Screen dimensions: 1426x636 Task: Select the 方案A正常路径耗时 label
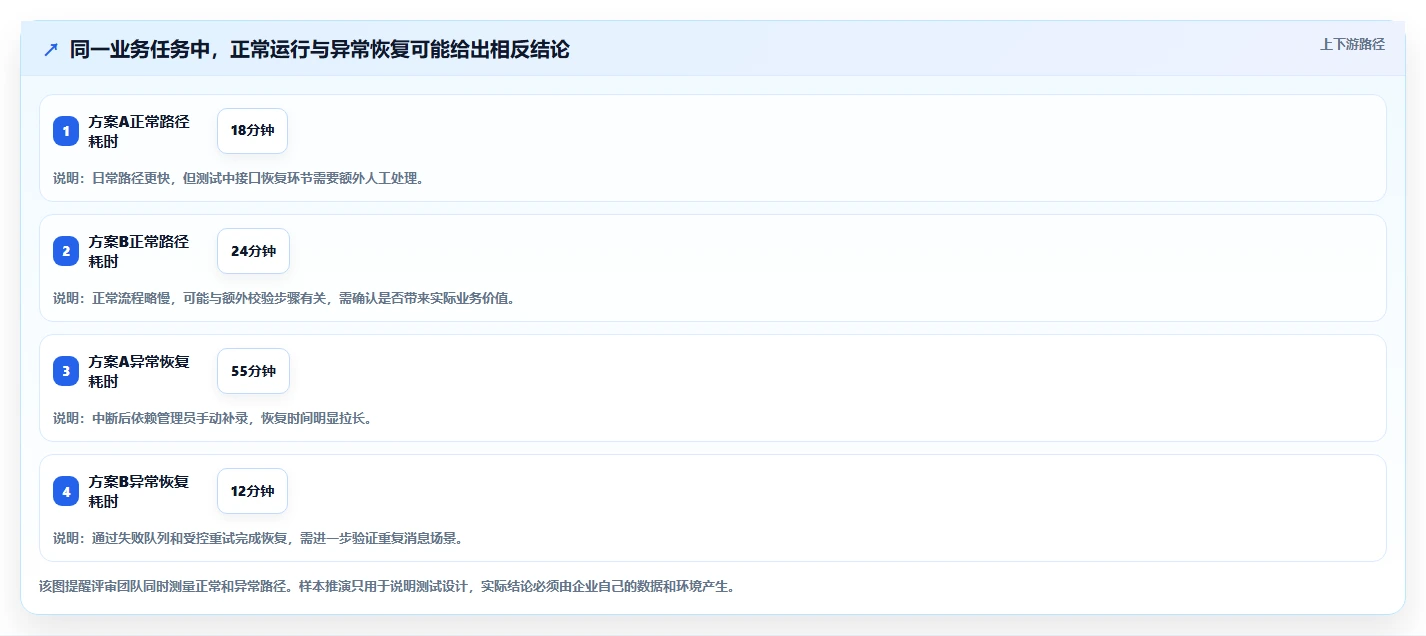click(139, 131)
